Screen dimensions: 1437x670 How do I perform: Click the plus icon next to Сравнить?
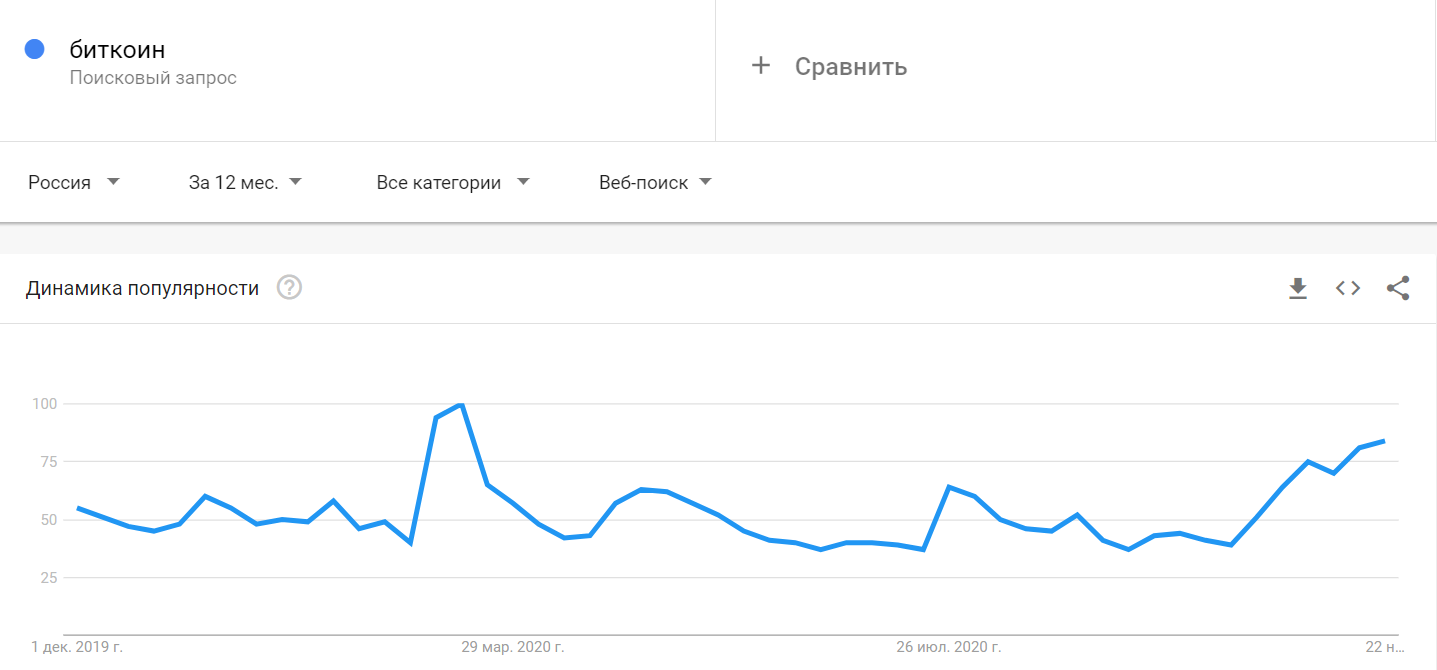click(x=761, y=66)
